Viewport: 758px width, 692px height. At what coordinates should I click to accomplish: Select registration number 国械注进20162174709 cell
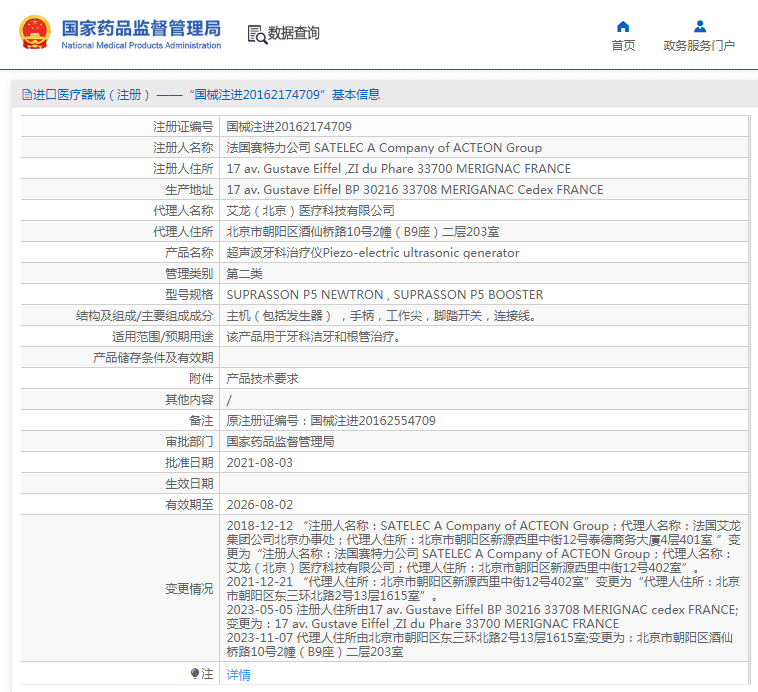tap(483, 127)
